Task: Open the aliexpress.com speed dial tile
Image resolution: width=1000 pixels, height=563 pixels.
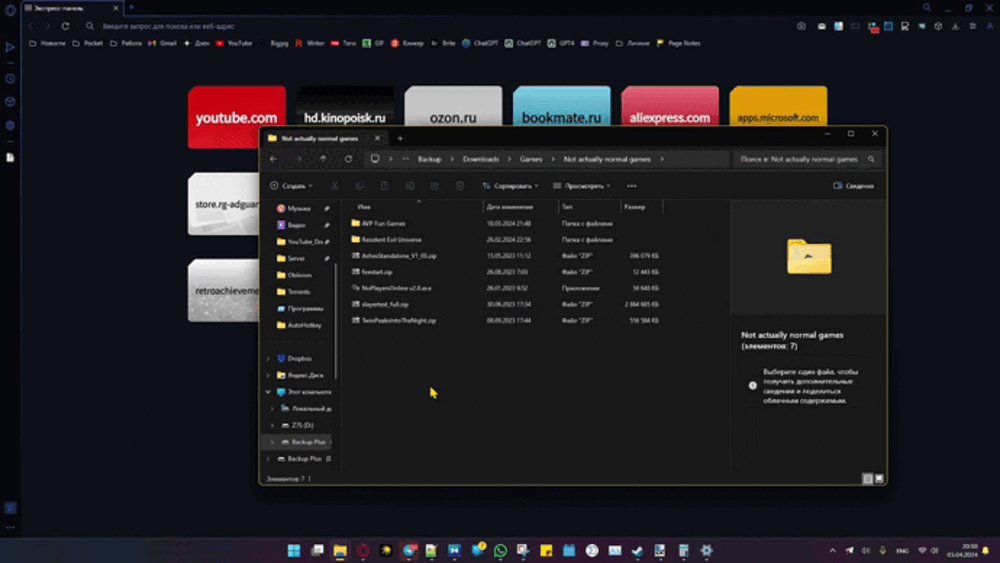Action: point(670,106)
